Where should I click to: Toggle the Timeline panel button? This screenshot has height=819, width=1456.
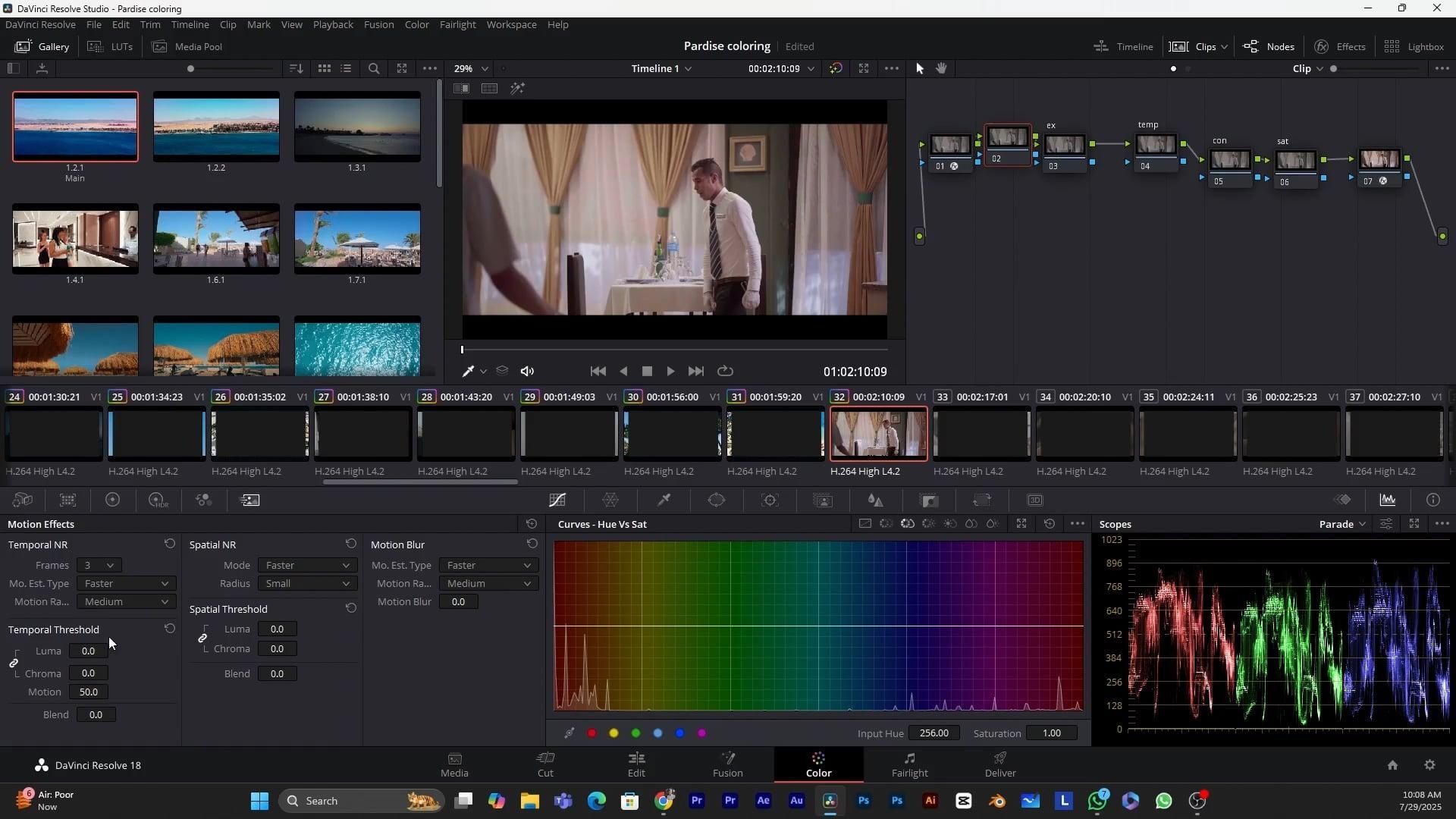[x=1123, y=46]
